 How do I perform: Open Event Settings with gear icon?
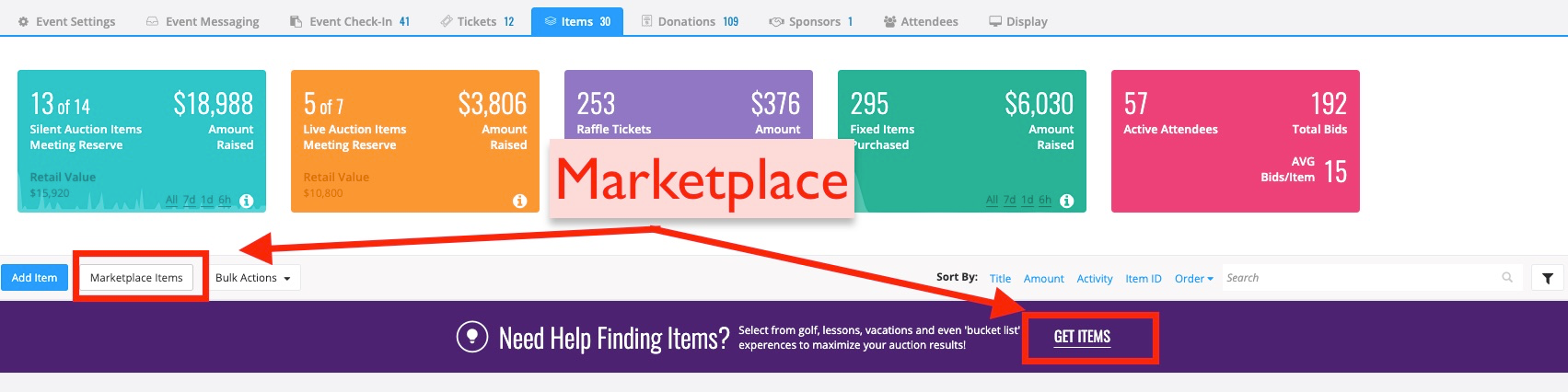[67, 21]
